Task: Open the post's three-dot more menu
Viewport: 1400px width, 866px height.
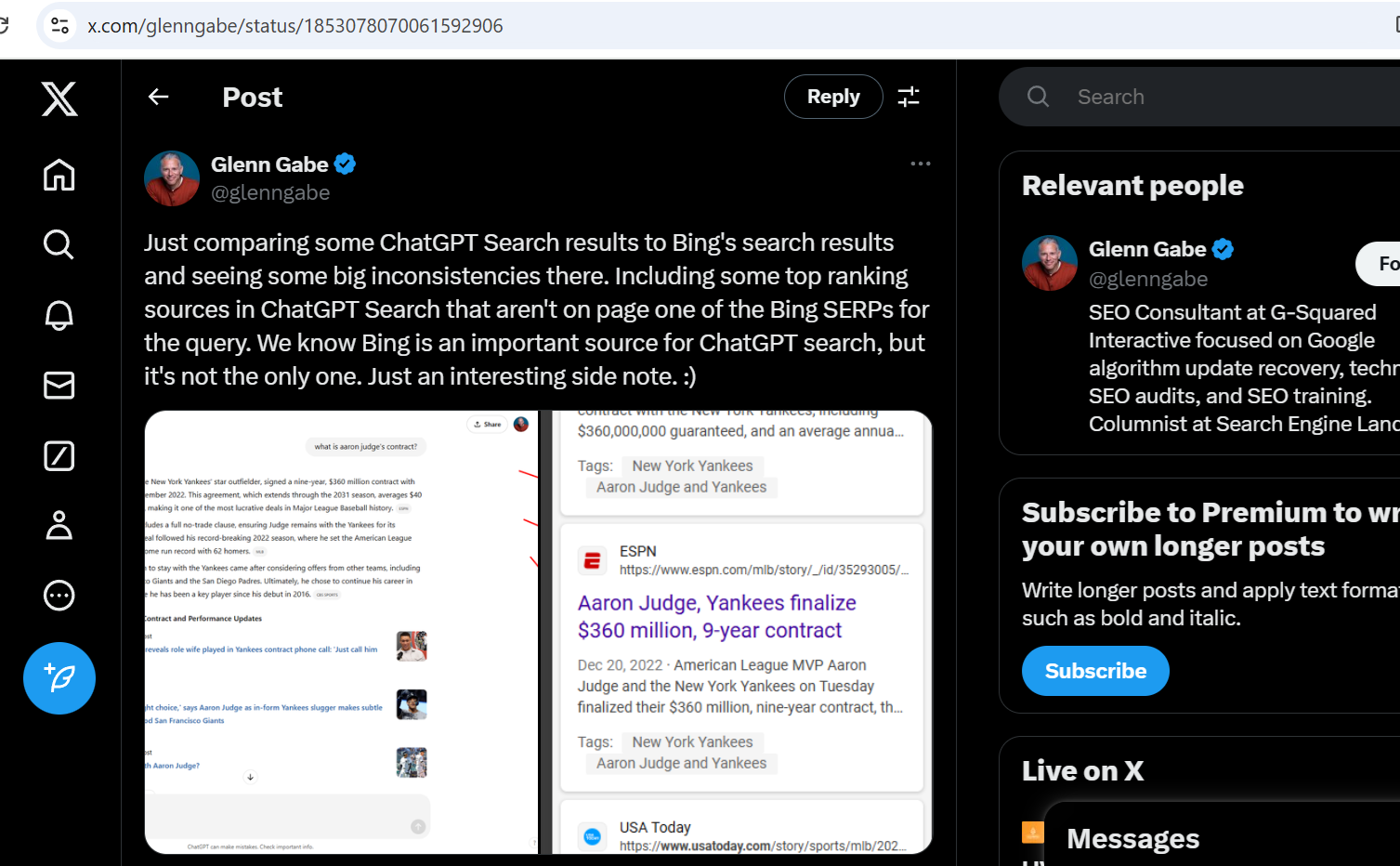Action: (x=921, y=164)
